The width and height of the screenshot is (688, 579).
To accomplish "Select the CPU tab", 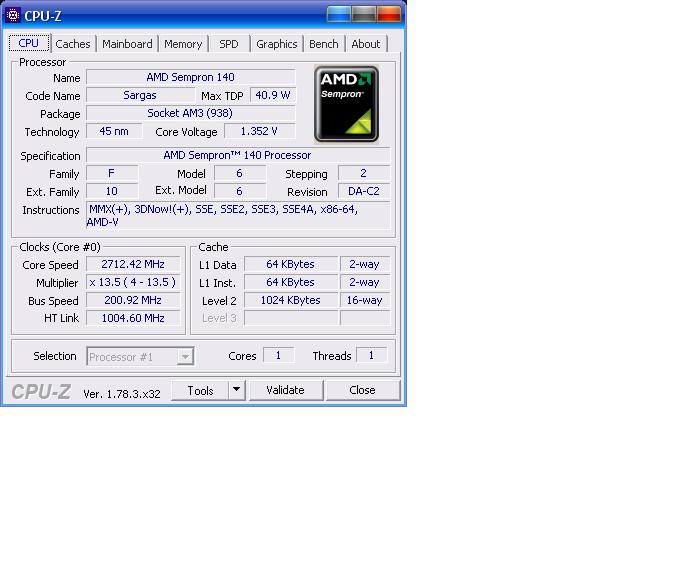I will point(29,44).
